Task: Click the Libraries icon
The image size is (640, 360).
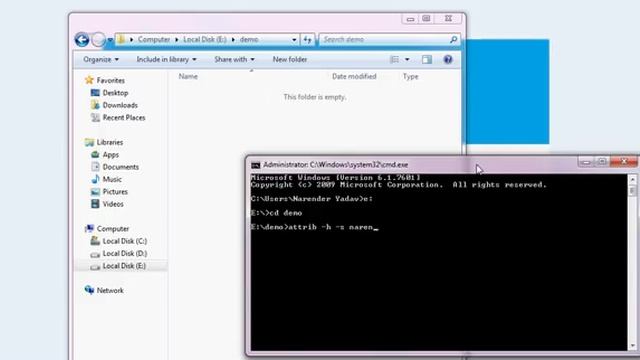Action: (89, 142)
